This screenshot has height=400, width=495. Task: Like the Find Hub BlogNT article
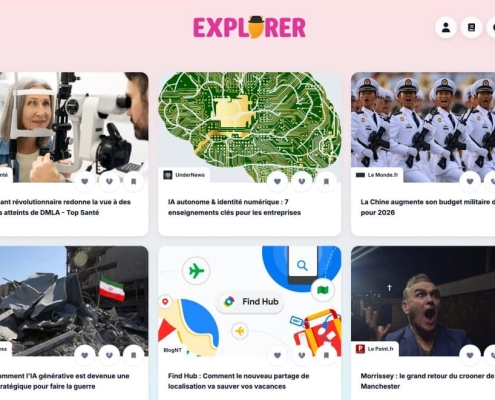point(277,355)
